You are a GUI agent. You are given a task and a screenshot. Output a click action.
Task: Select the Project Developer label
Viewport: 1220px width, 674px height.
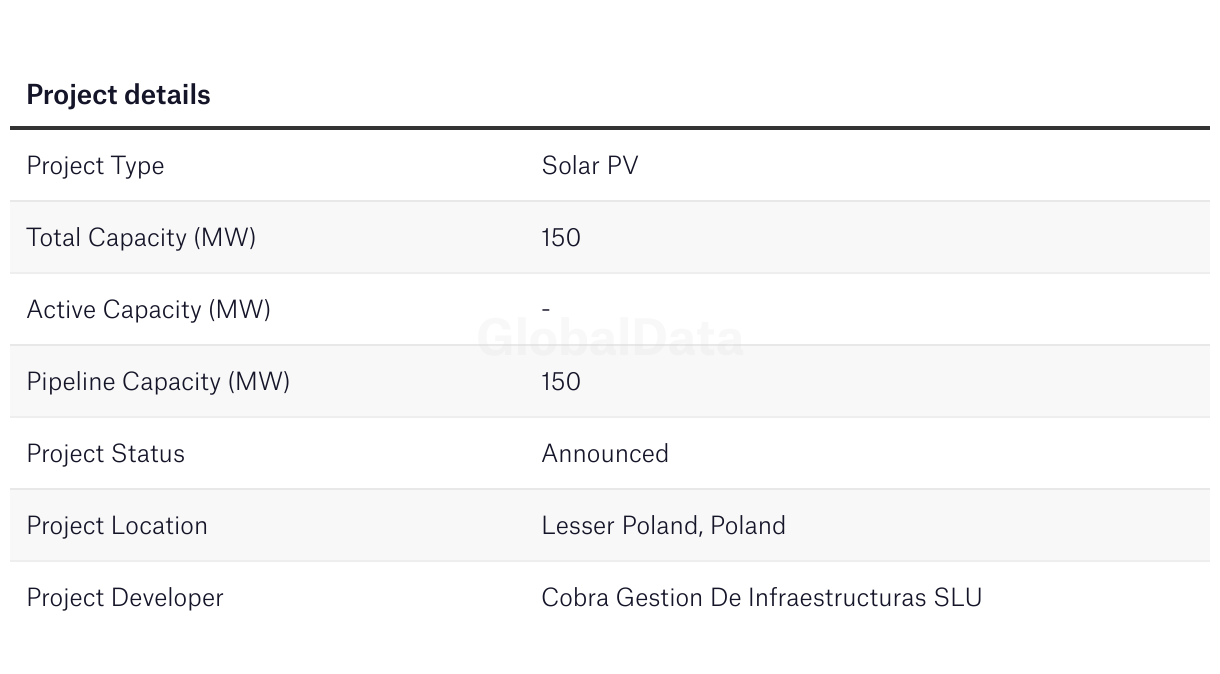pos(125,598)
